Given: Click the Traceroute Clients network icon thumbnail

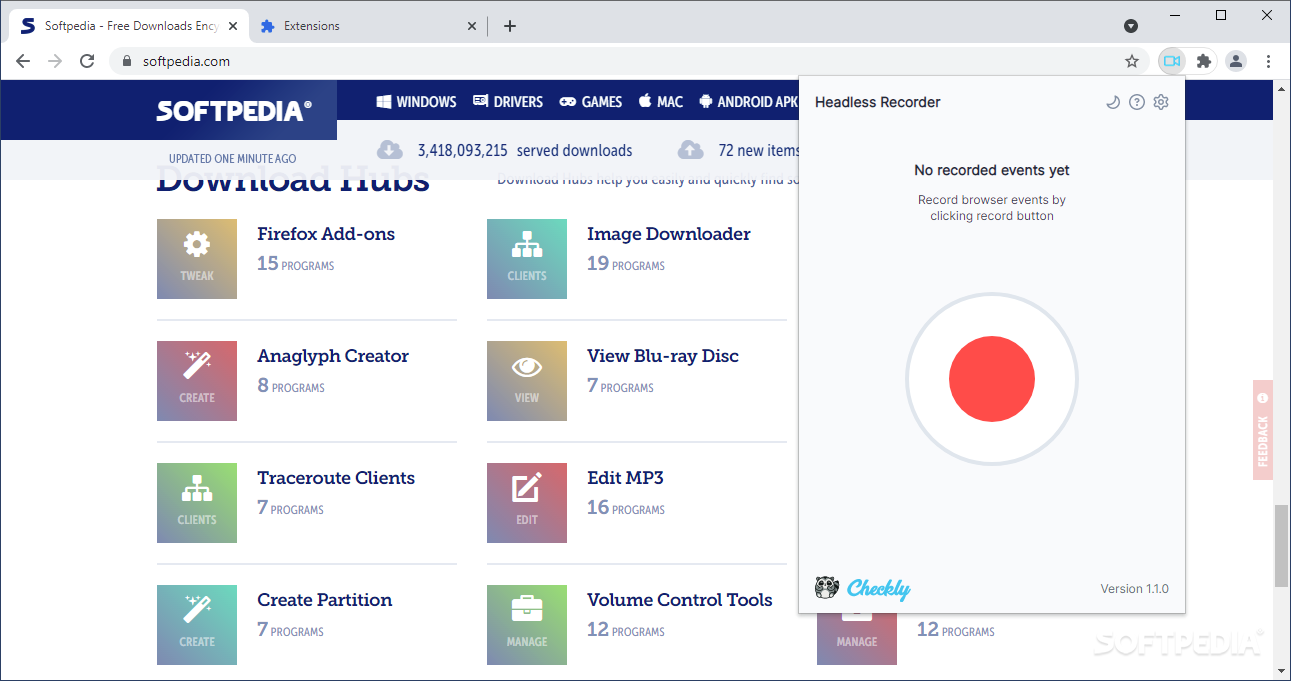Looking at the screenshot, I should coord(197,503).
